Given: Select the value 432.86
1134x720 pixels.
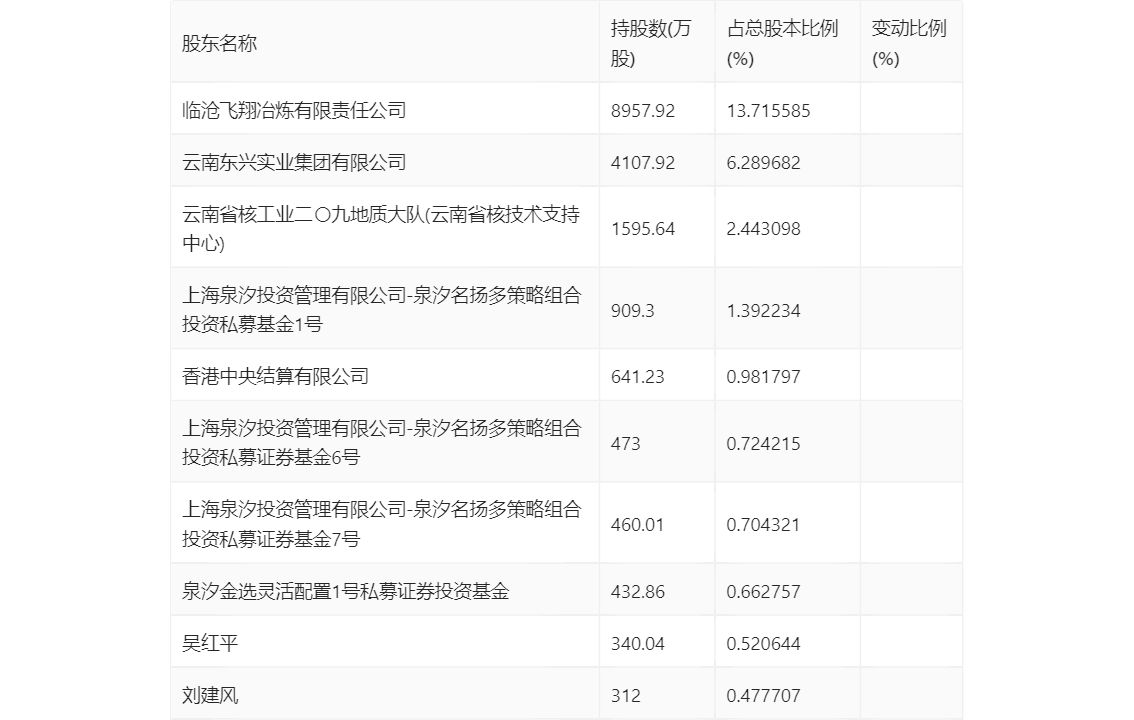Looking at the screenshot, I should pos(637,592).
